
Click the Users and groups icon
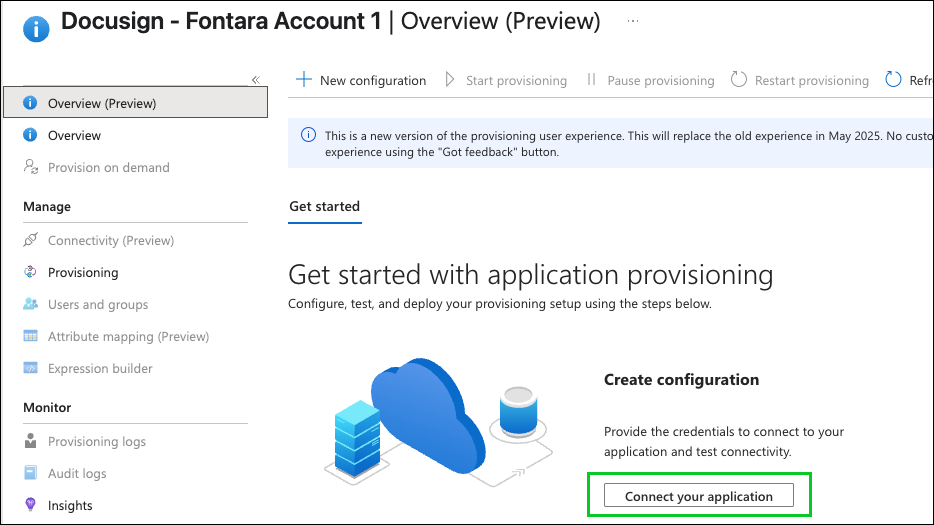pyautogui.click(x=30, y=304)
